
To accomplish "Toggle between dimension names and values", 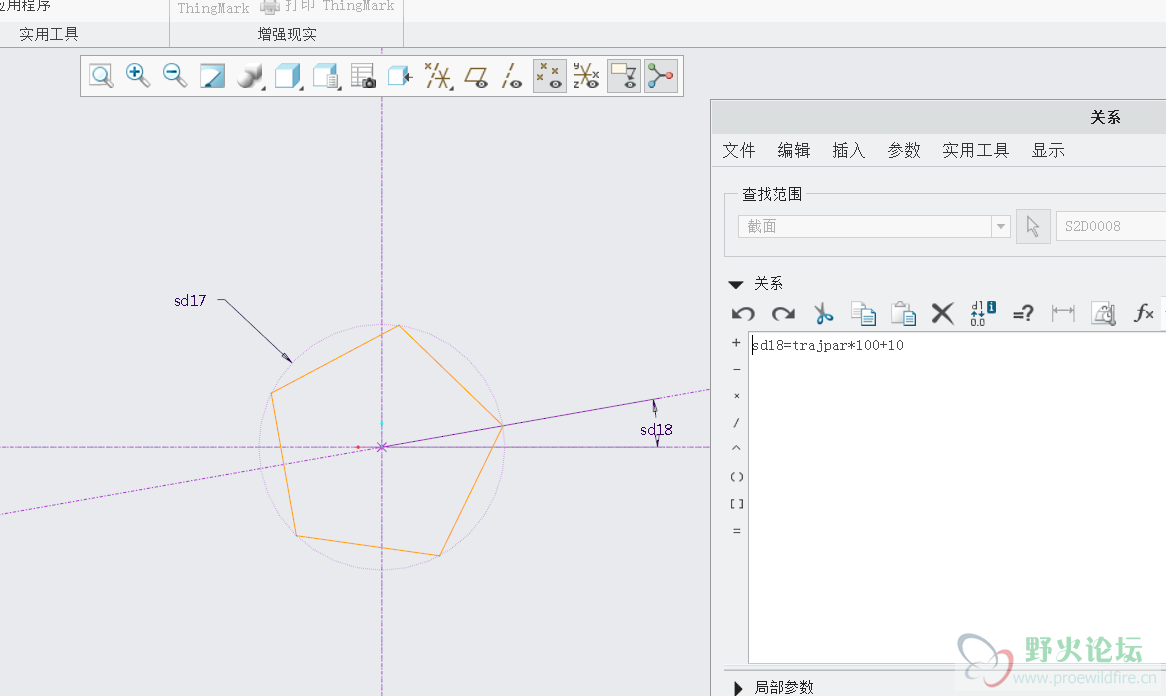I will pyautogui.click(x=983, y=314).
